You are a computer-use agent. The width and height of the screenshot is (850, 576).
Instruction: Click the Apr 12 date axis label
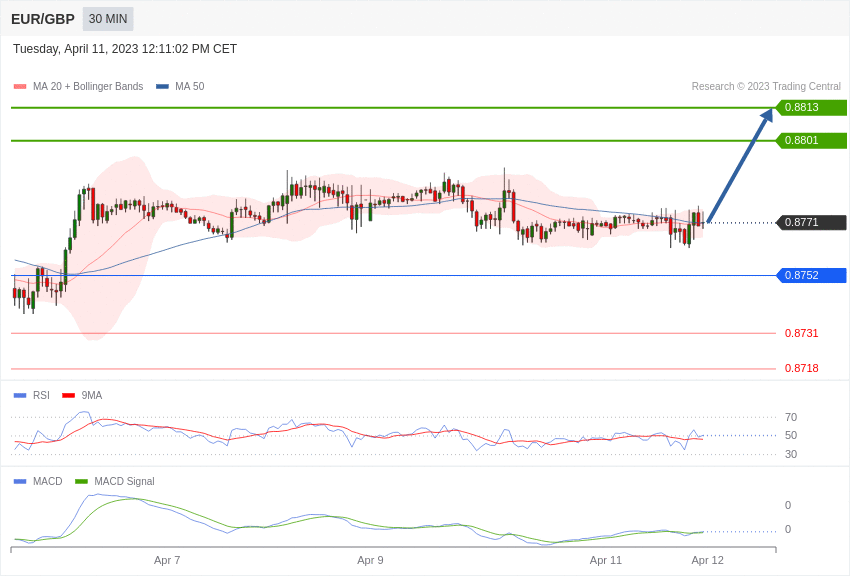tap(707, 560)
